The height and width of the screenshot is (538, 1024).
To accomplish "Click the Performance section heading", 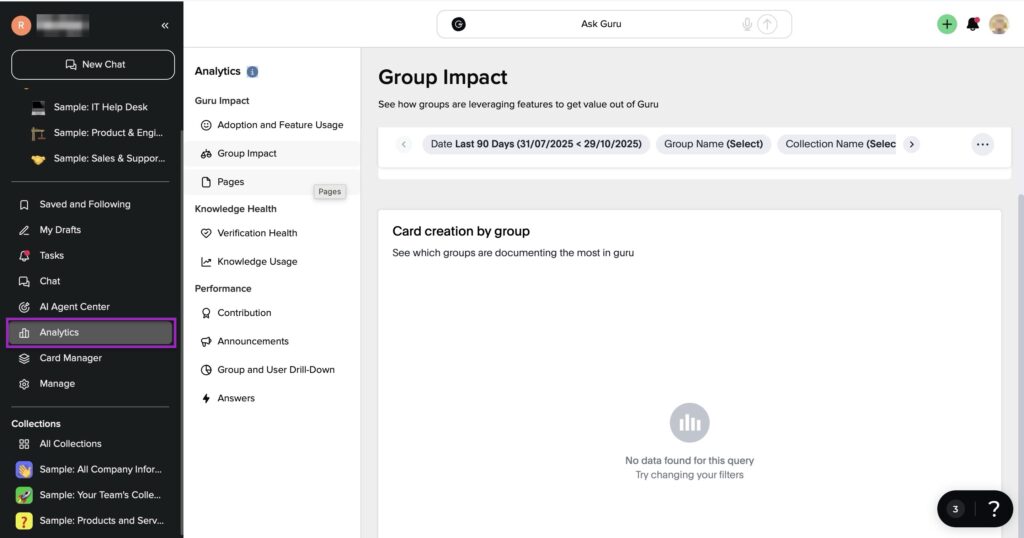I will (x=223, y=289).
